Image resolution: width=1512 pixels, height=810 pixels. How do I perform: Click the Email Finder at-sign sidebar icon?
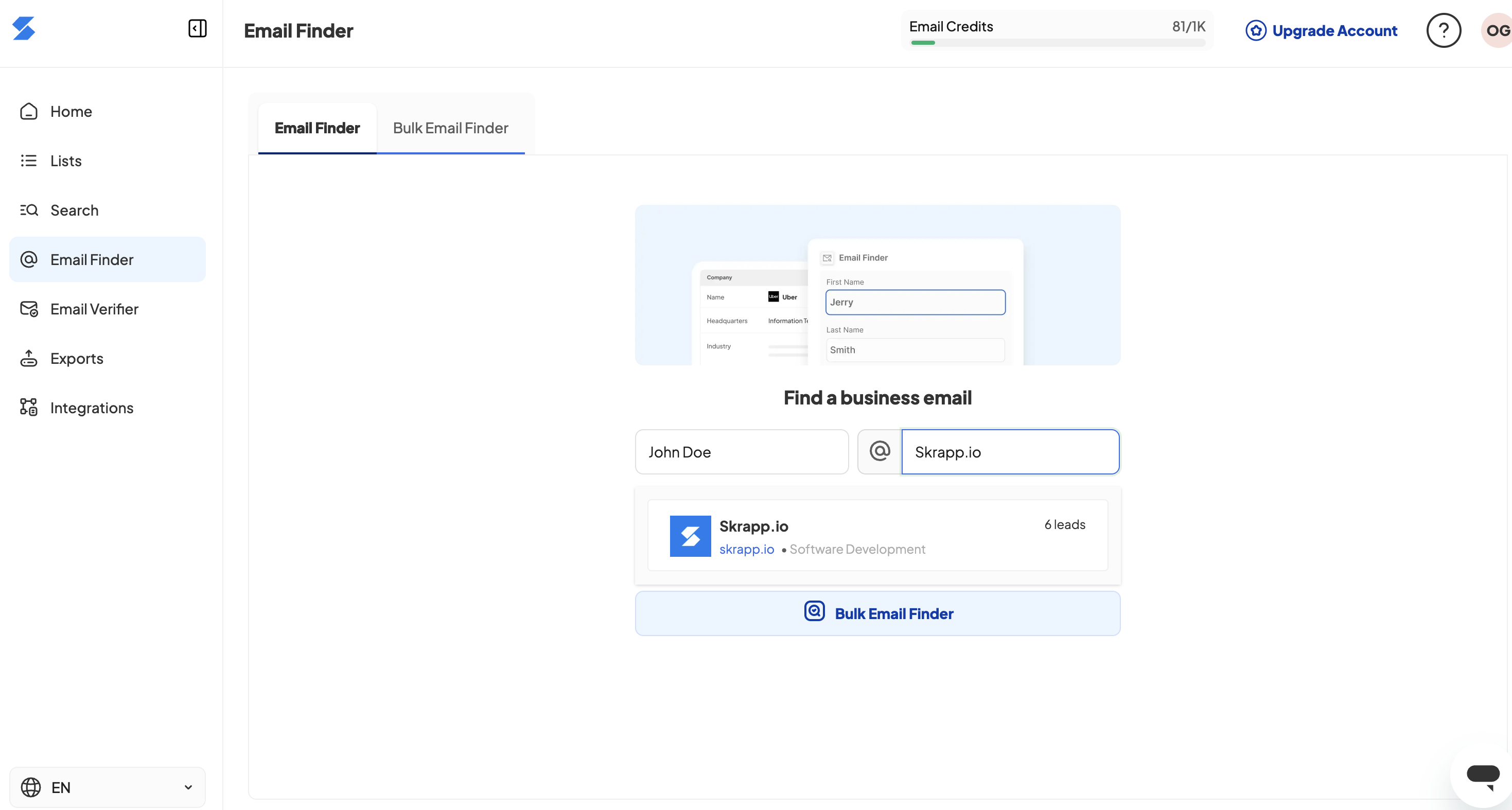pos(29,259)
